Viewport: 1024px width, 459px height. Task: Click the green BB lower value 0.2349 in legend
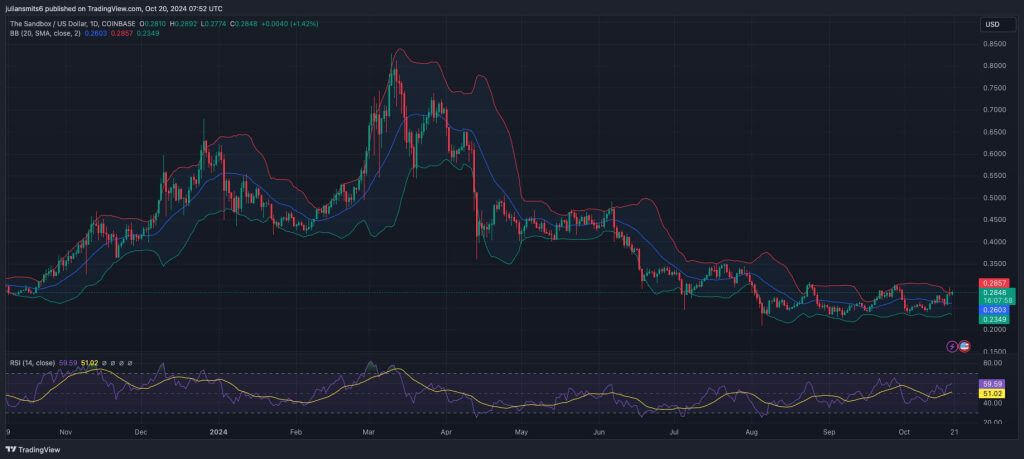pos(147,33)
